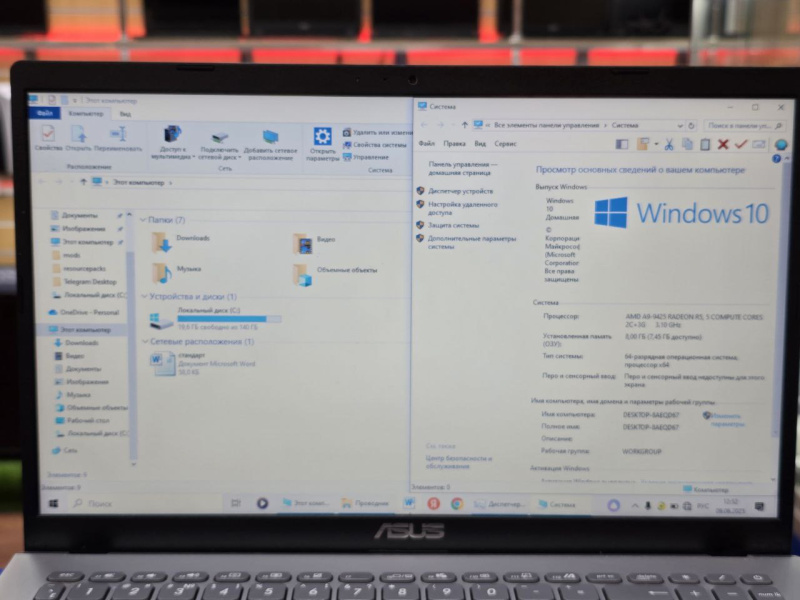Open Файл menu in the System window
Viewport: 800px width, 600px height.
click(x=427, y=143)
